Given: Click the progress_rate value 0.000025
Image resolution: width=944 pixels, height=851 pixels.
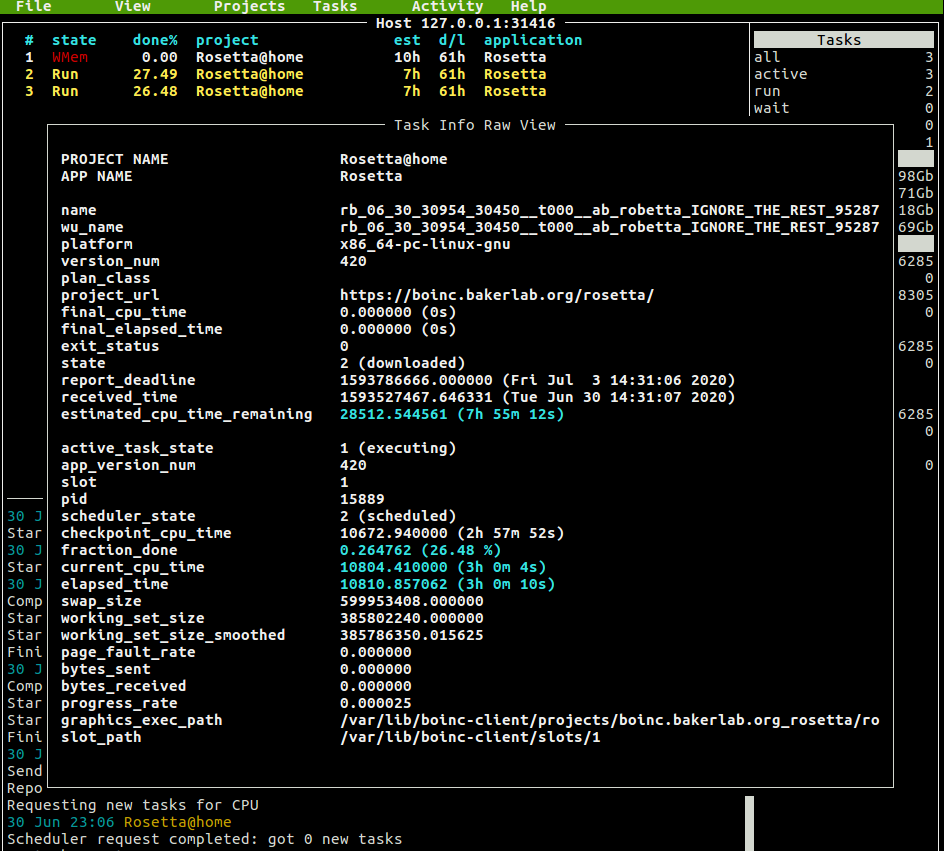Looking at the screenshot, I should pos(376,704).
